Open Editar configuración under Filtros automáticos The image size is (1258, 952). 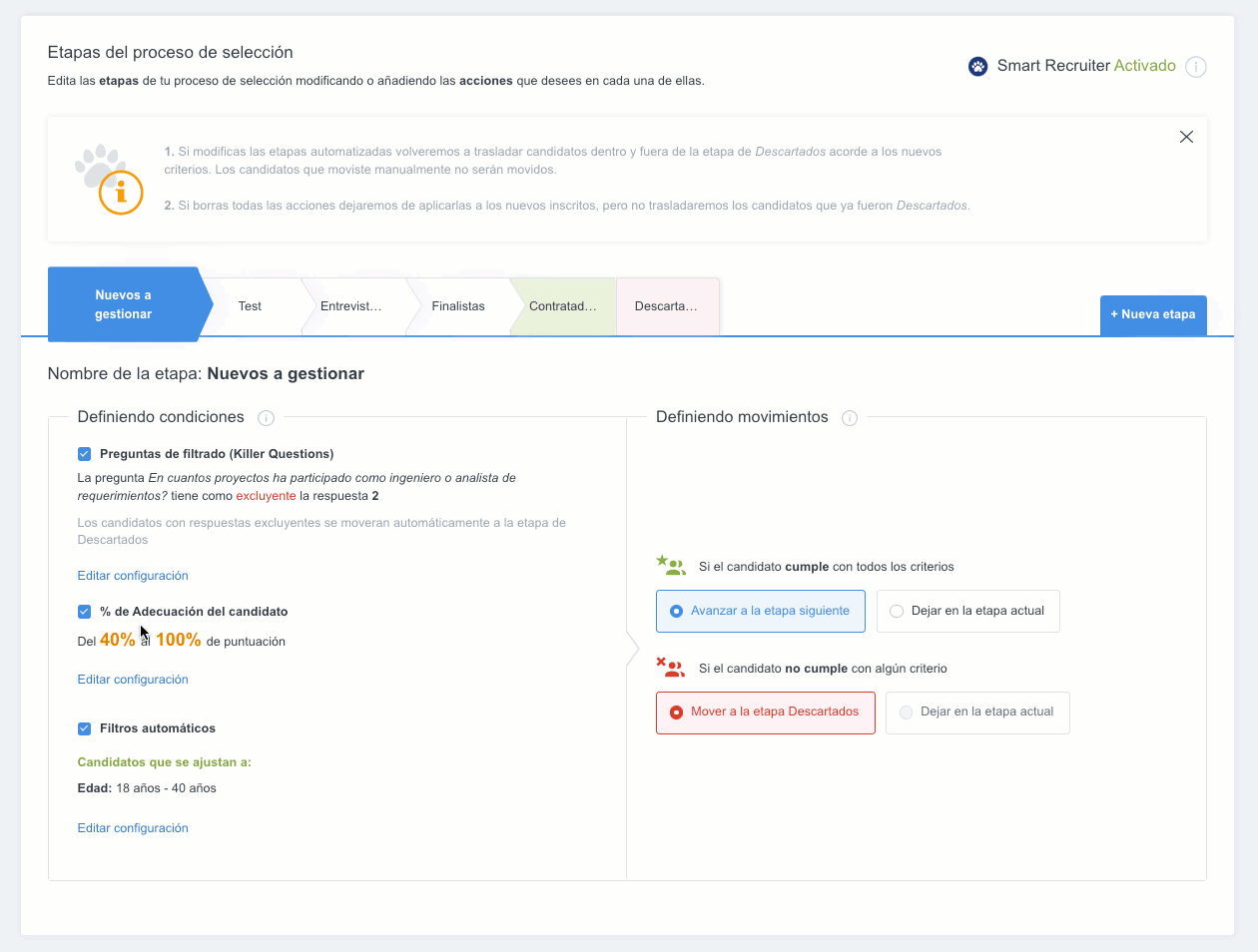pos(133,828)
